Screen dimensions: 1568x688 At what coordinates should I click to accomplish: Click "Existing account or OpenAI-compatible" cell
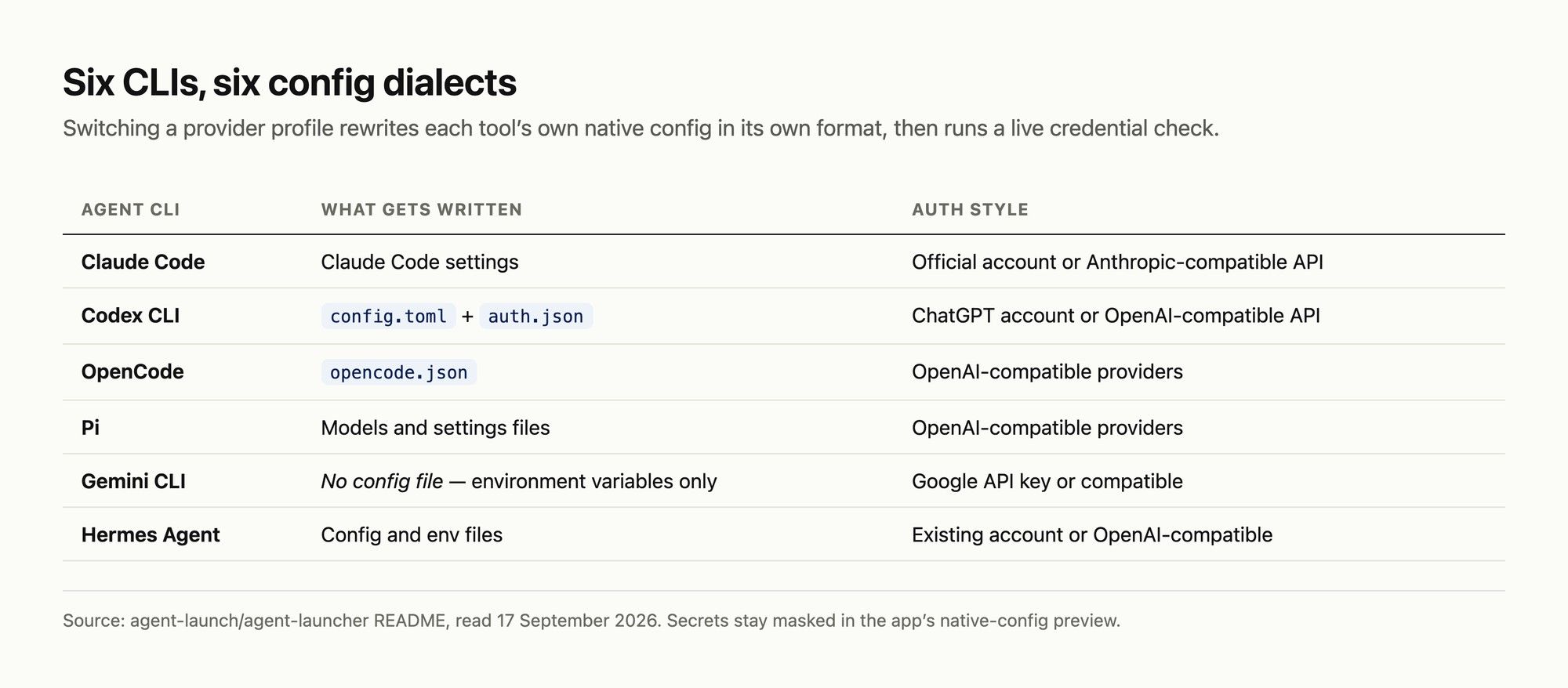coord(1091,535)
